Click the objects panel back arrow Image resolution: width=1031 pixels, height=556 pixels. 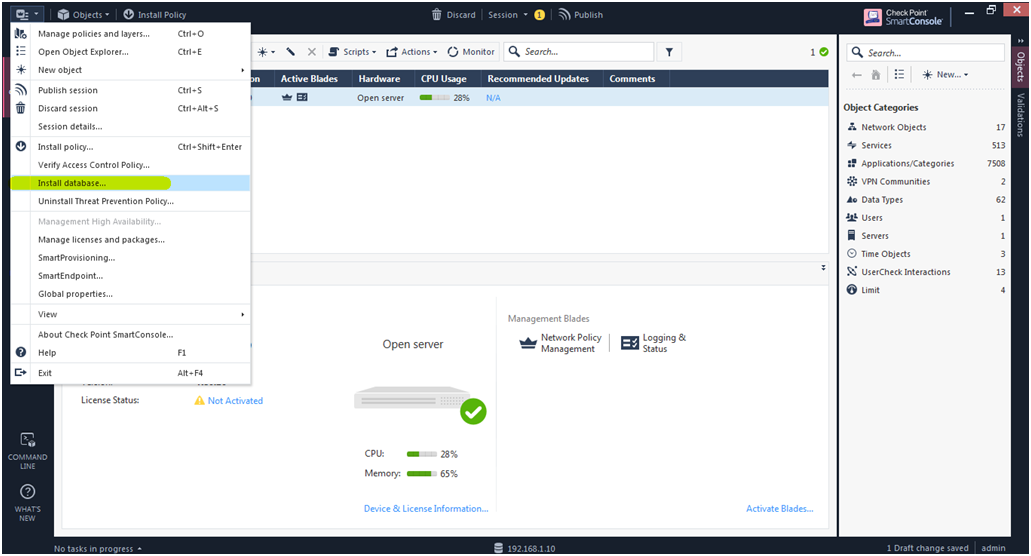point(856,75)
